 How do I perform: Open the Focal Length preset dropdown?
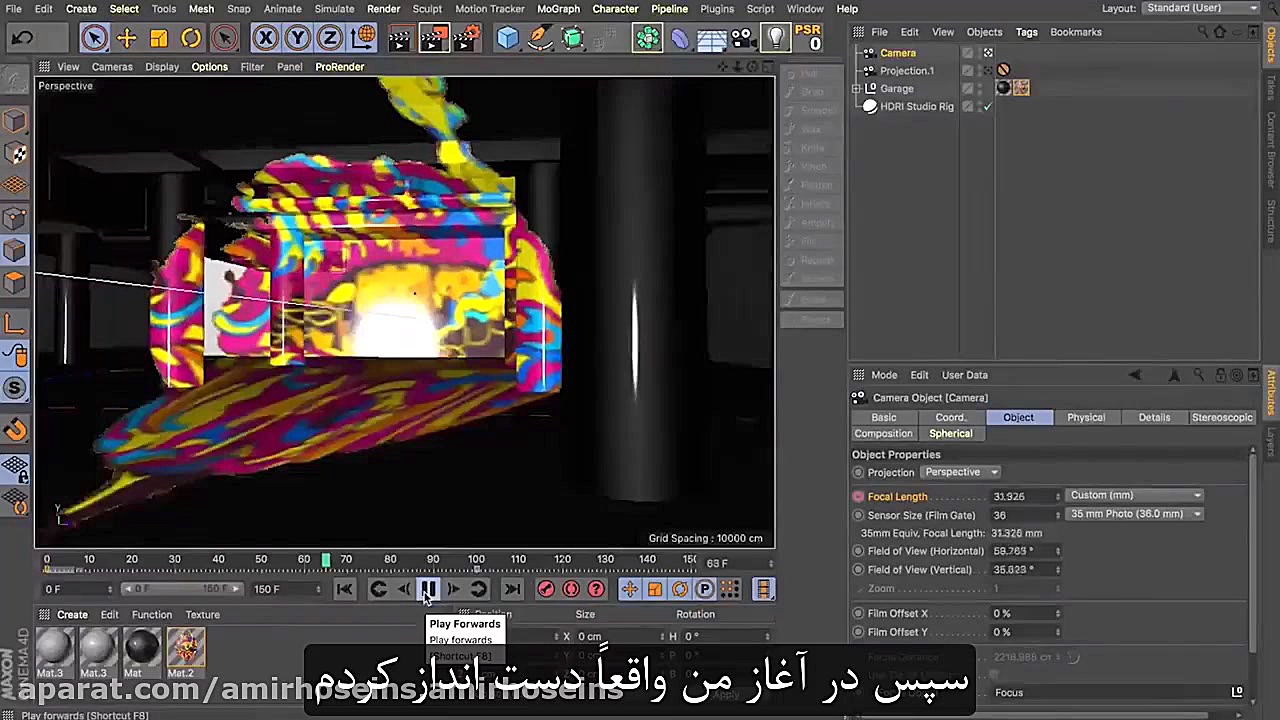(1135, 495)
